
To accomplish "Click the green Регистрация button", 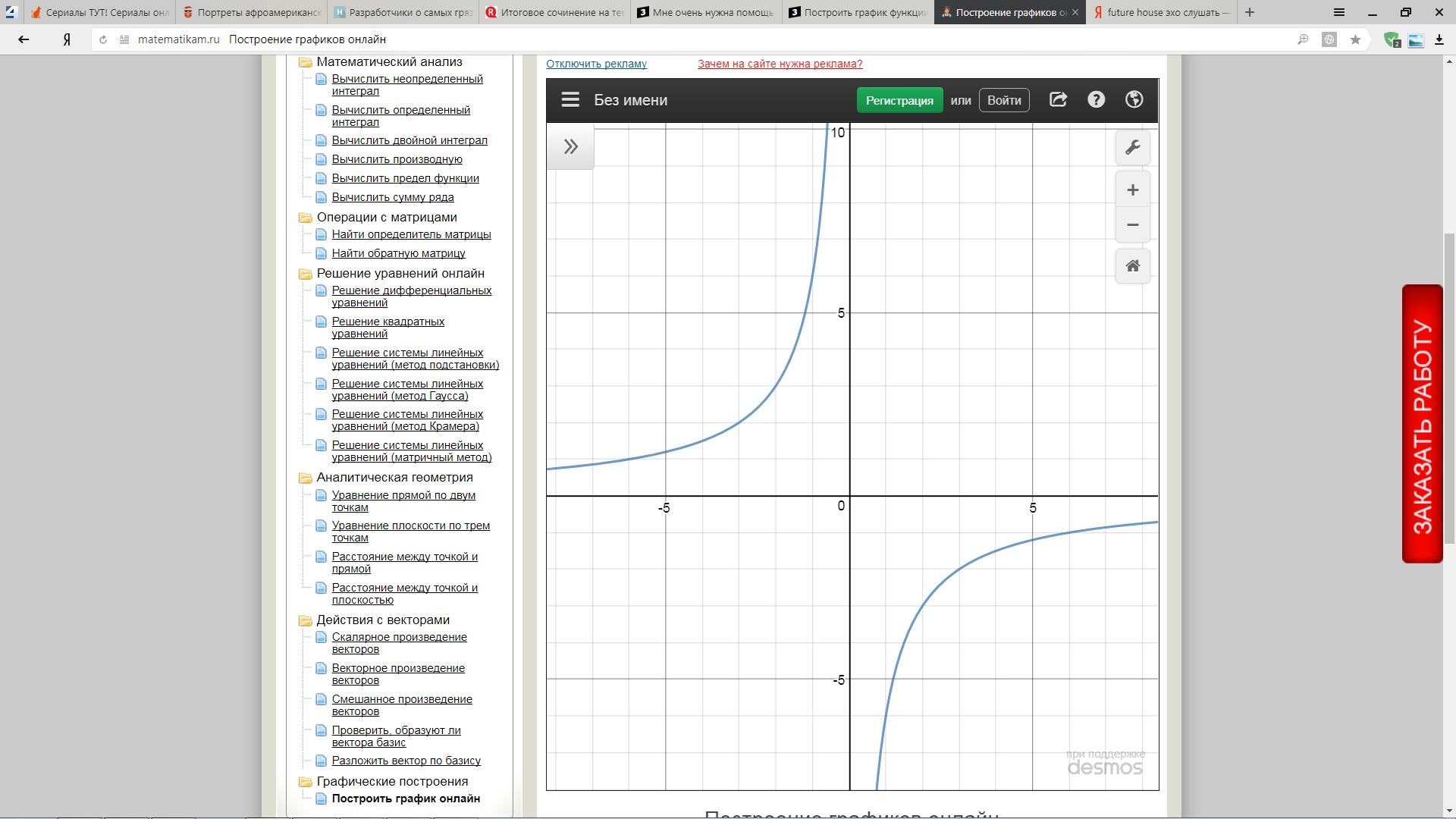I will pos(899,100).
